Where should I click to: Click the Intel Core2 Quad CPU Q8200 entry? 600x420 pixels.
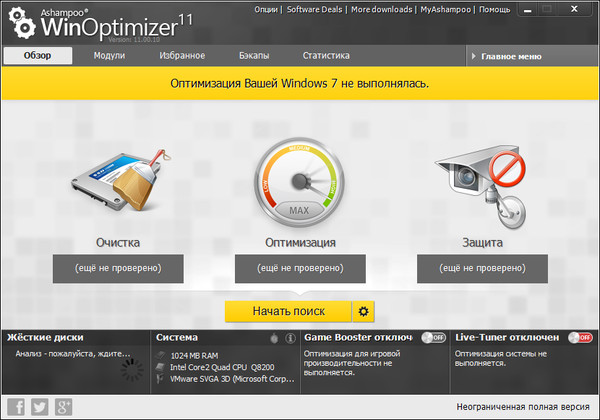[x=222, y=367]
